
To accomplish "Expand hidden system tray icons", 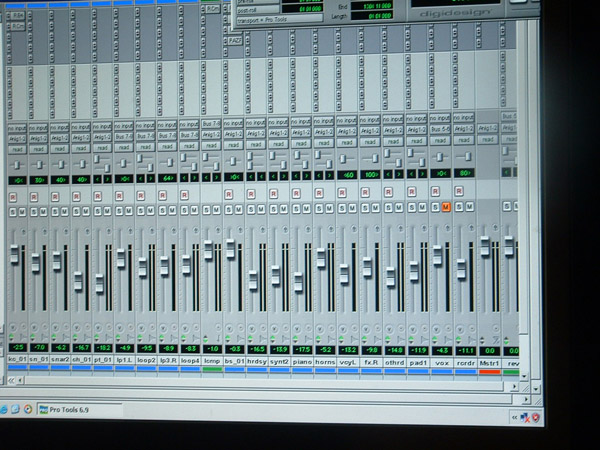I will (x=514, y=417).
